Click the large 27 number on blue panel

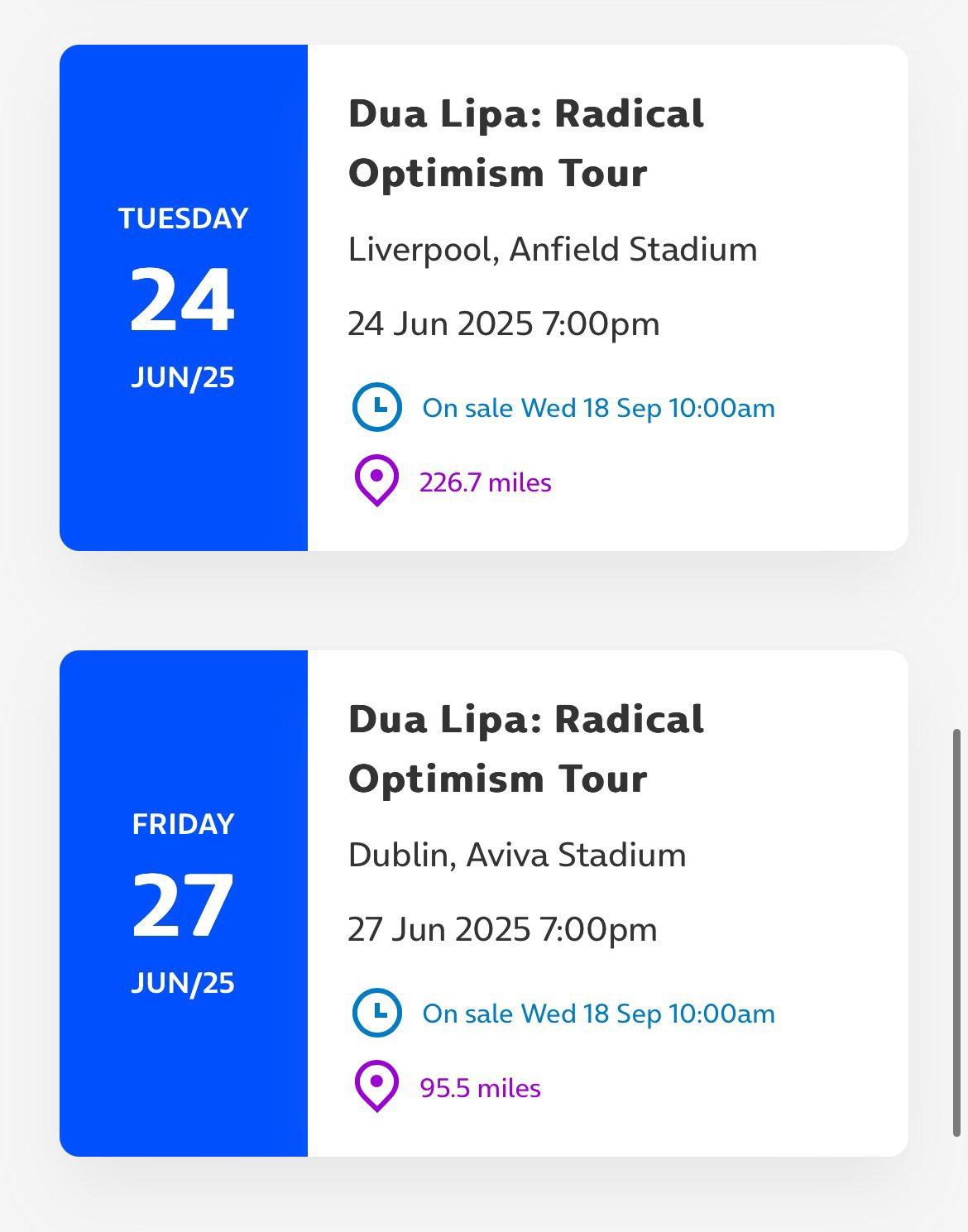coord(183,906)
